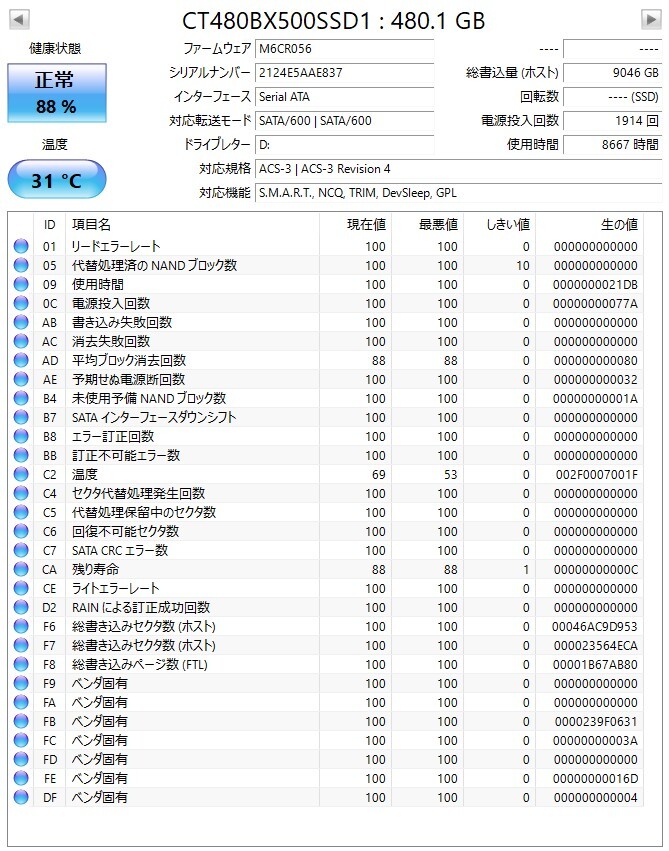Click the 正常 88 % health status button

[57, 93]
